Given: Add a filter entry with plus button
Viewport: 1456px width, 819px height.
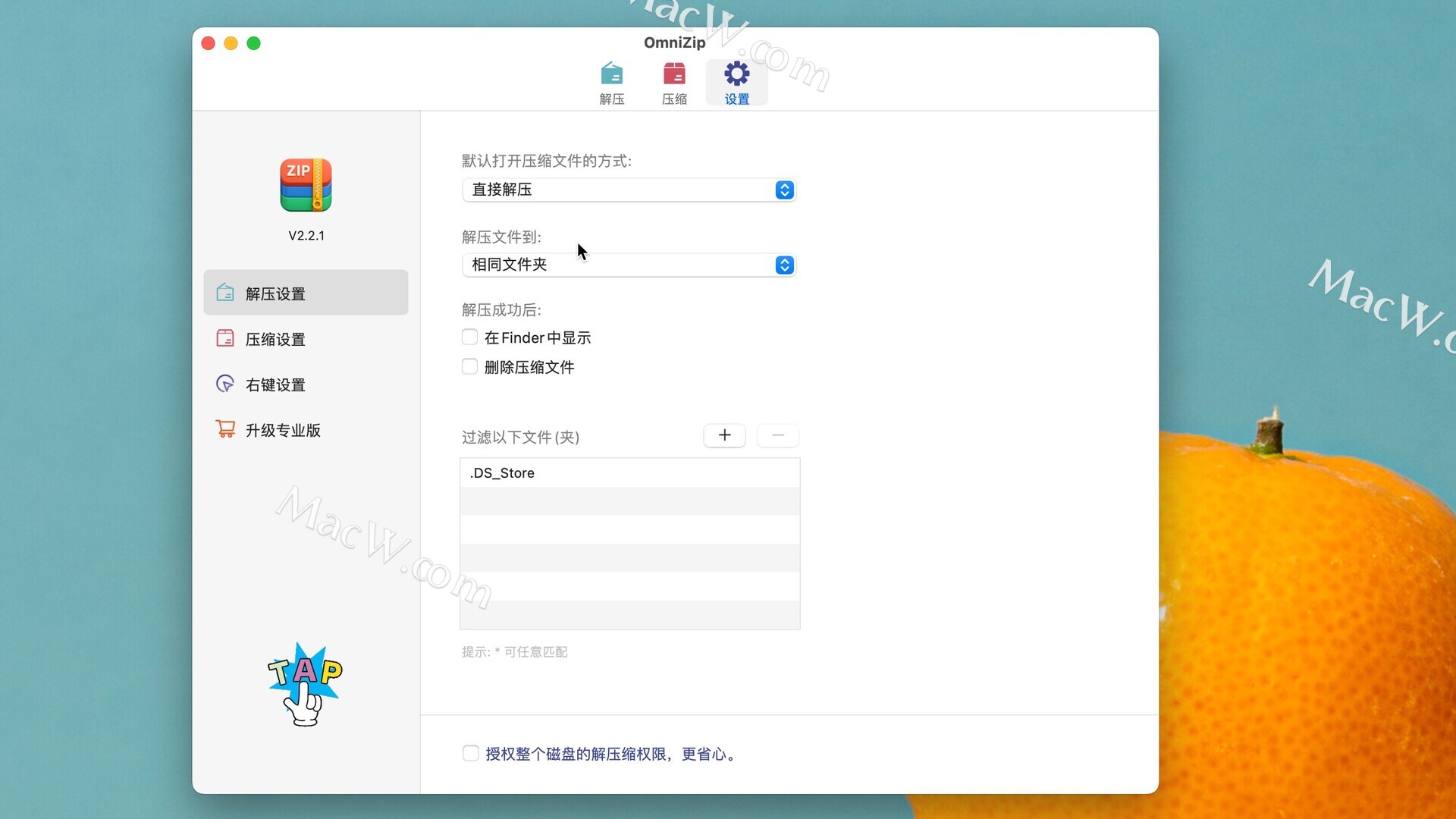Looking at the screenshot, I should (724, 435).
